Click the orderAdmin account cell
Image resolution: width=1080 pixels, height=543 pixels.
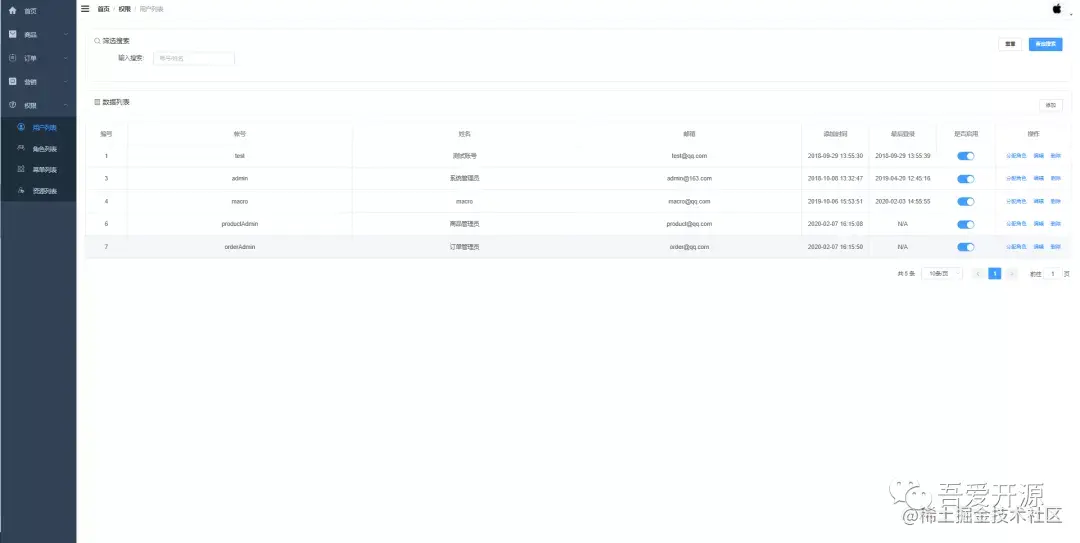[240, 247]
